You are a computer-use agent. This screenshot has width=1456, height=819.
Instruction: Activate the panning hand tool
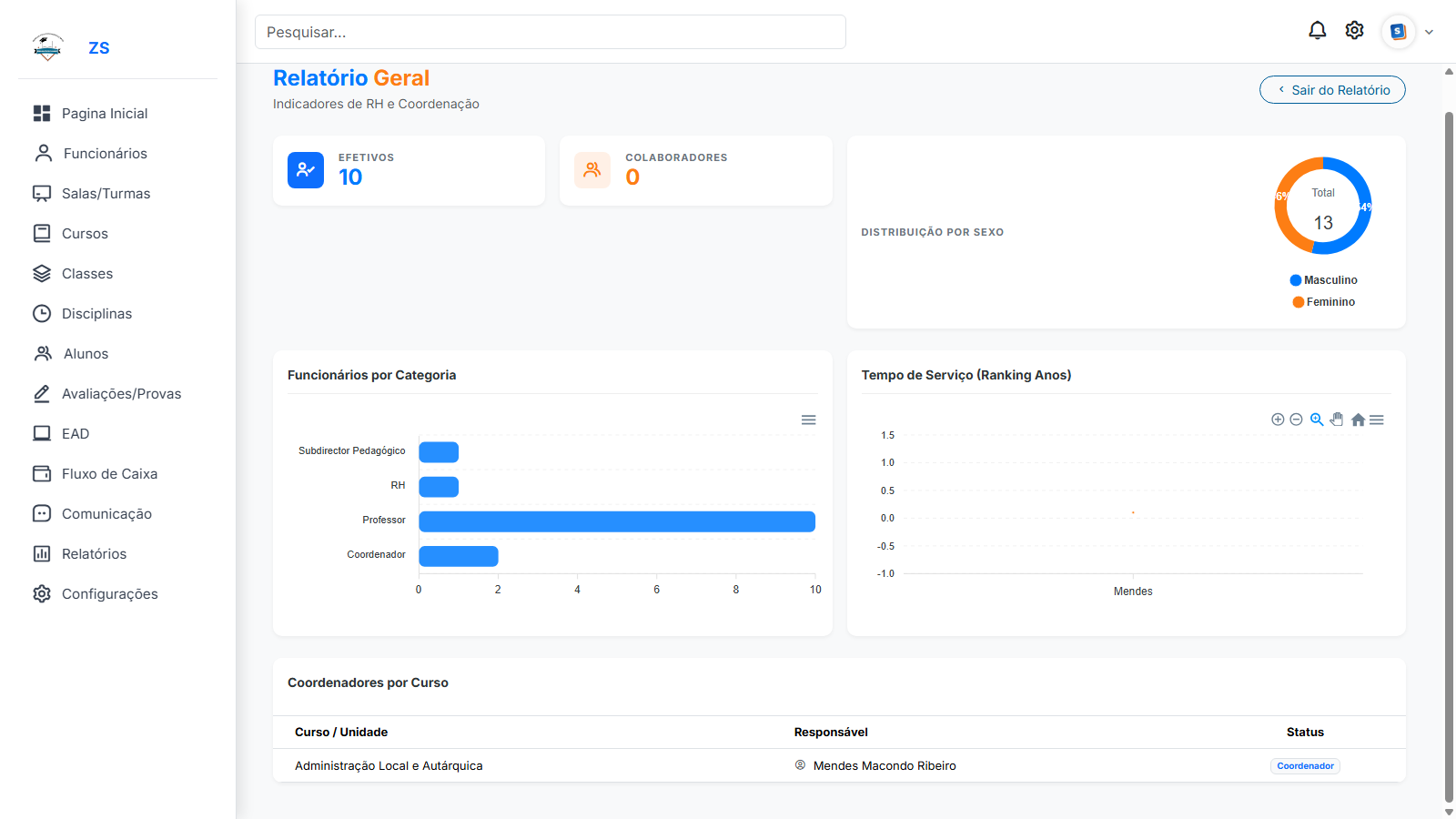[x=1336, y=420]
